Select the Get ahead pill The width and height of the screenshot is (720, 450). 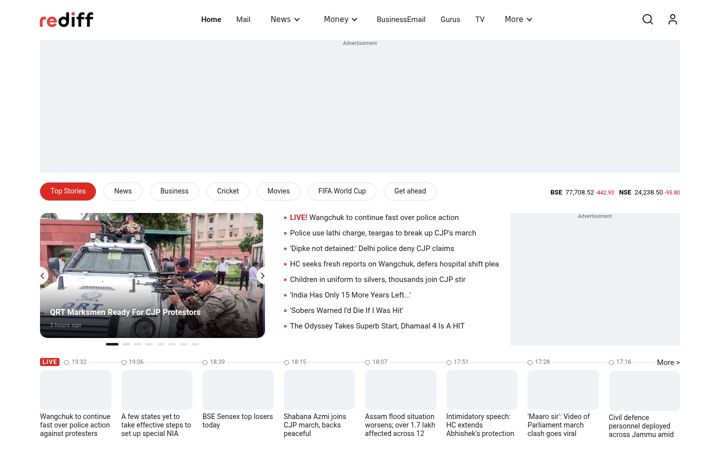point(410,191)
